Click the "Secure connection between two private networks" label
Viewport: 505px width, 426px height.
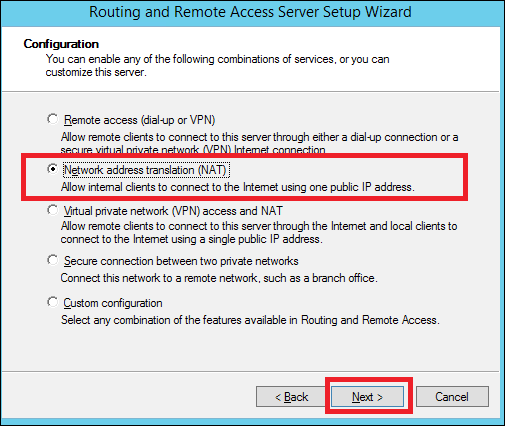point(181,261)
